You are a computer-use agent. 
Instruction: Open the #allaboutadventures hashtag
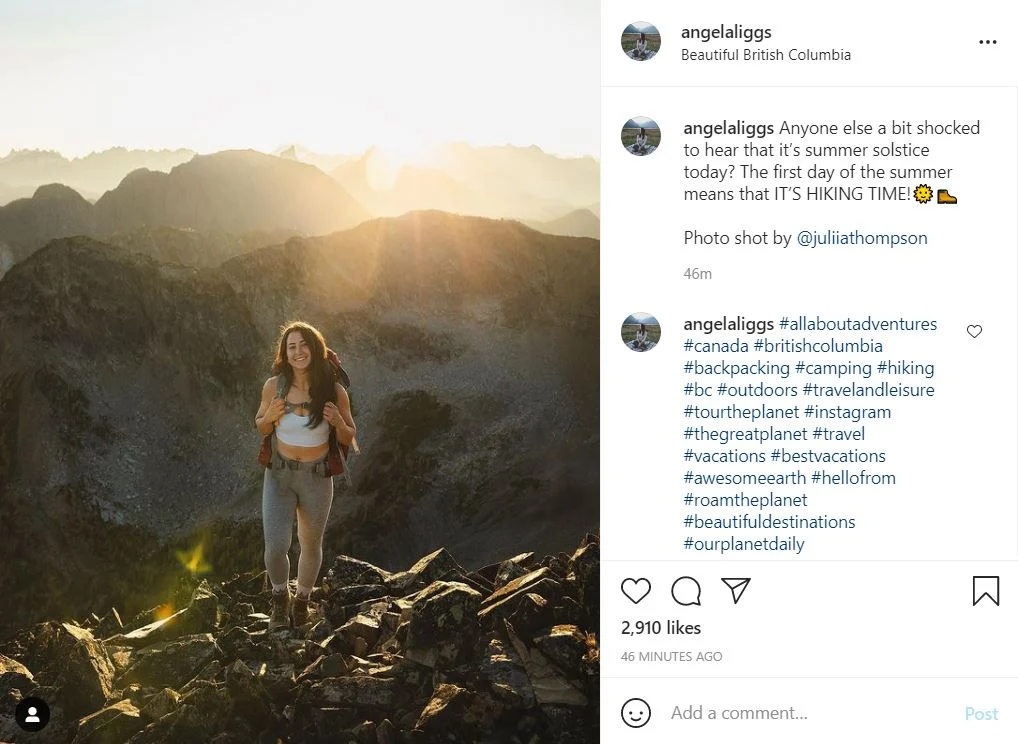858,324
